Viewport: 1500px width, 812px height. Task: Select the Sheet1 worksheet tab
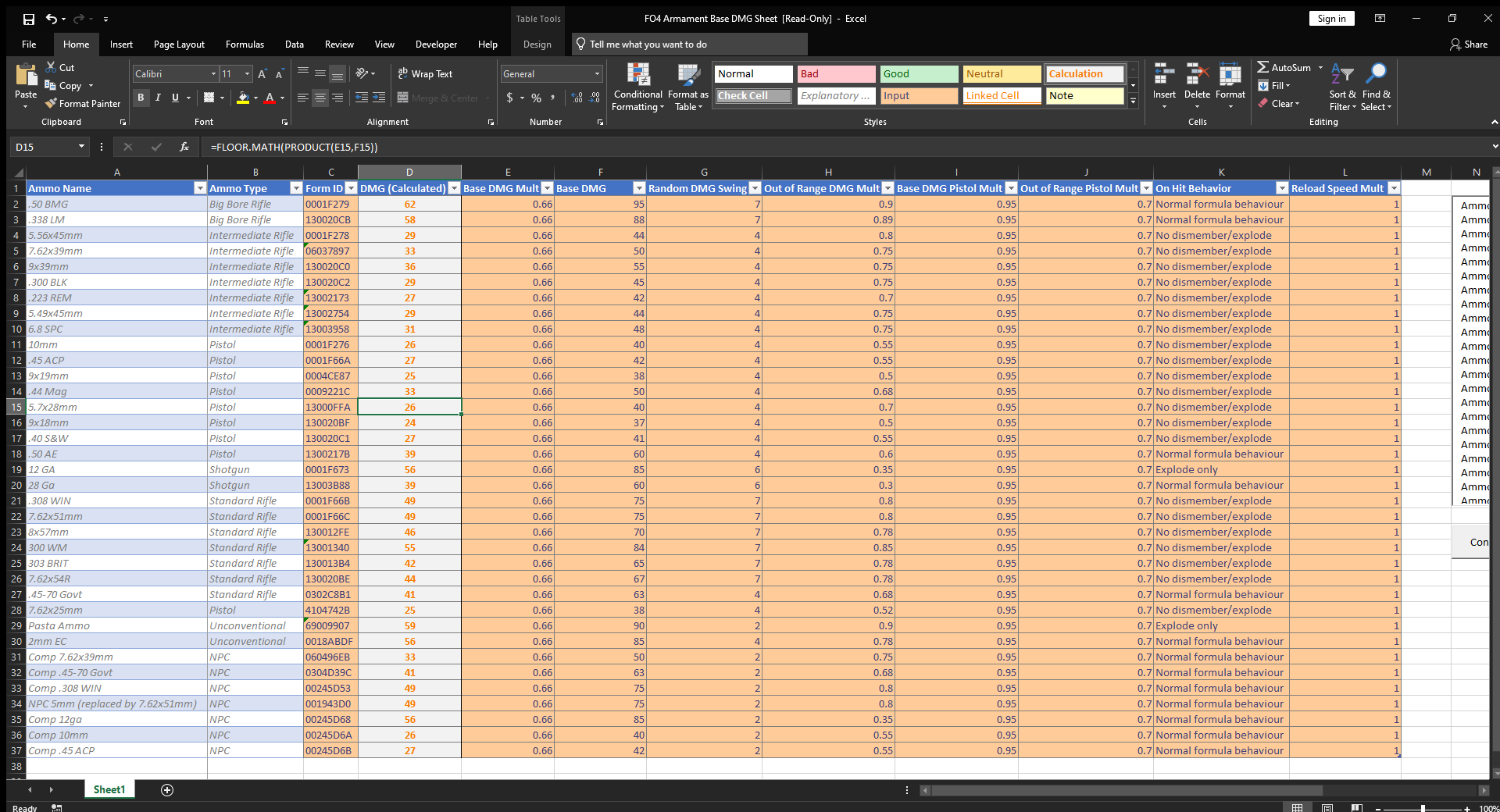click(109, 790)
